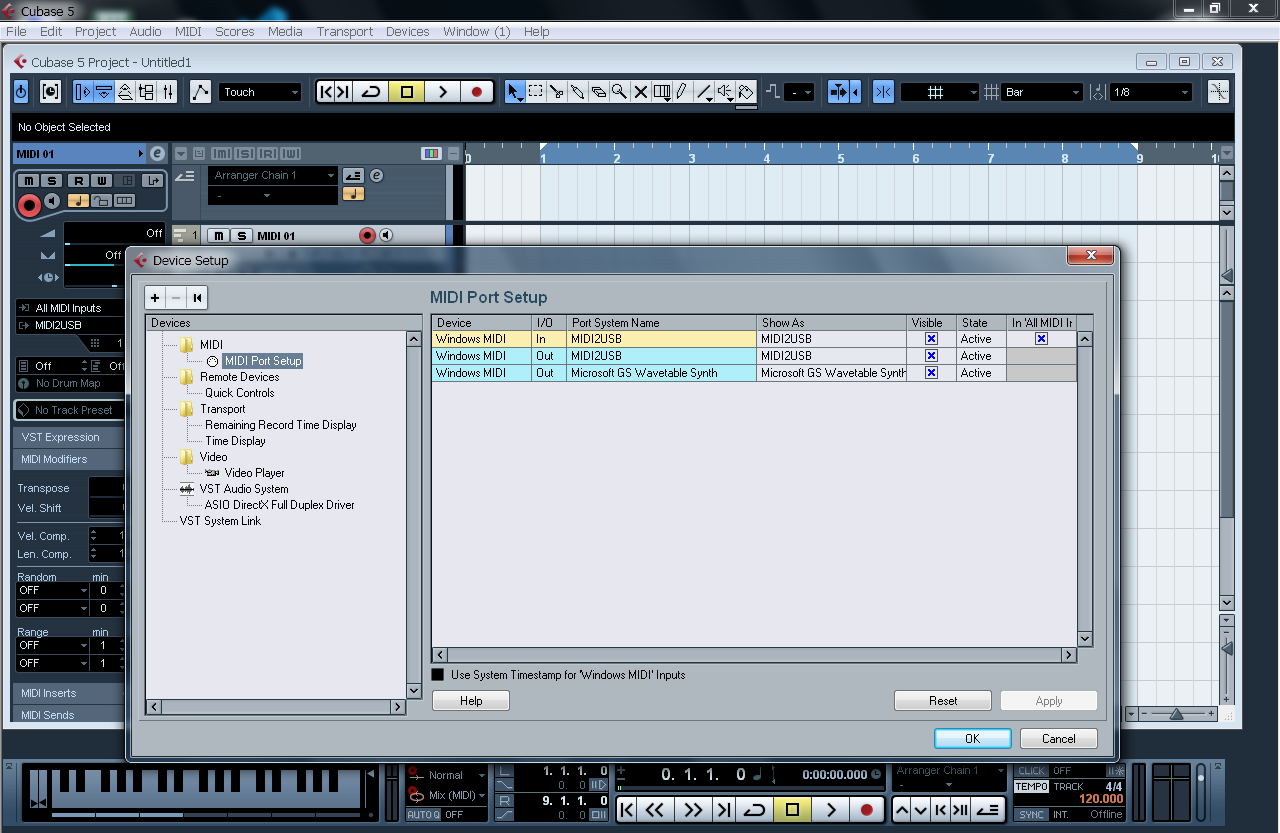The width and height of the screenshot is (1280, 833).
Task: Select ASIO DirectX Full Duplex Driver
Action: click(x=280, y=505)
